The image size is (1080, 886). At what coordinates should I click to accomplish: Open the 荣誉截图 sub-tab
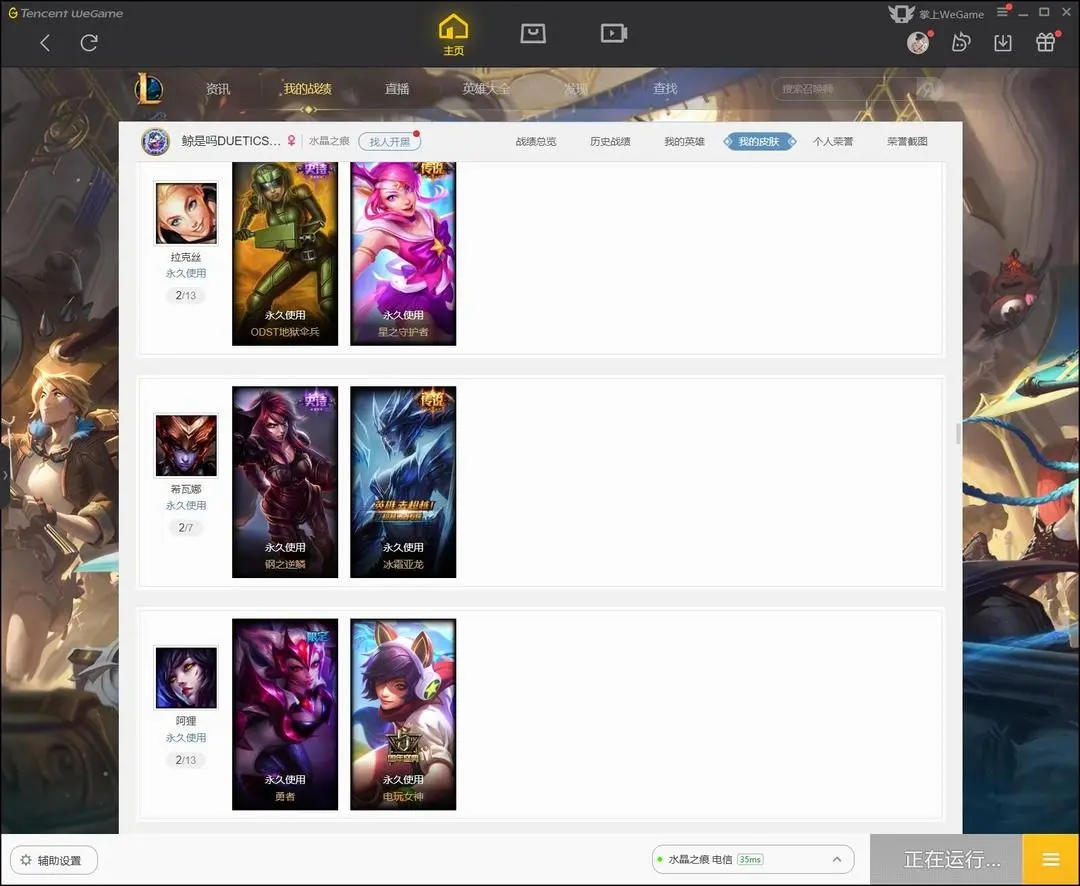pyautogui.click(x=907, y=141)
